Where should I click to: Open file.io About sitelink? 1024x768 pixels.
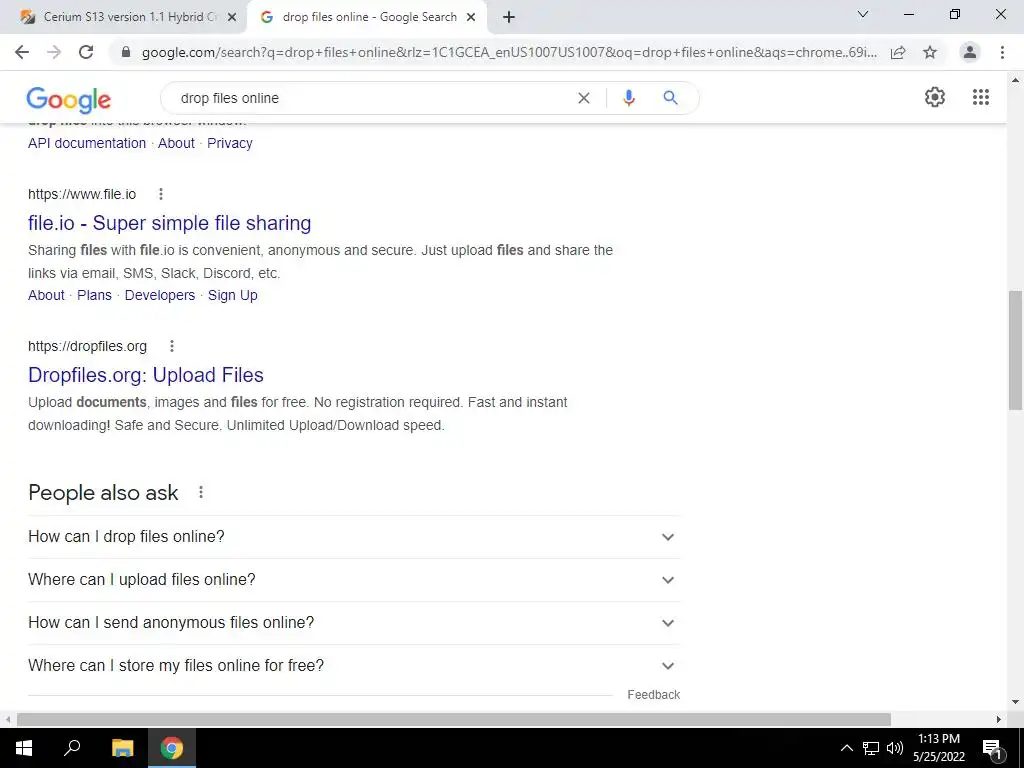46,295
